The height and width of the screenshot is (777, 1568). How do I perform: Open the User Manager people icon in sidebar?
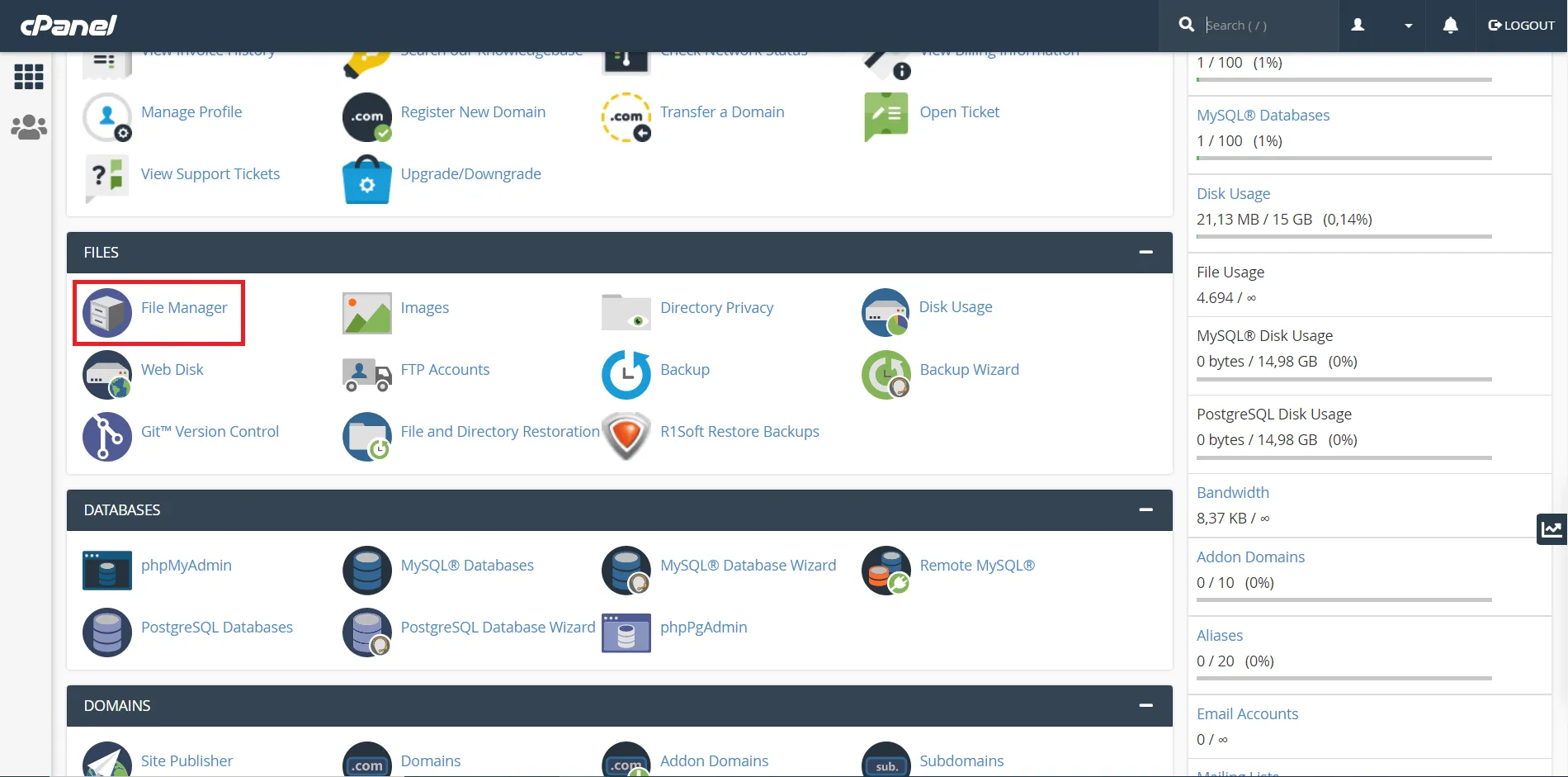(29, 127)
